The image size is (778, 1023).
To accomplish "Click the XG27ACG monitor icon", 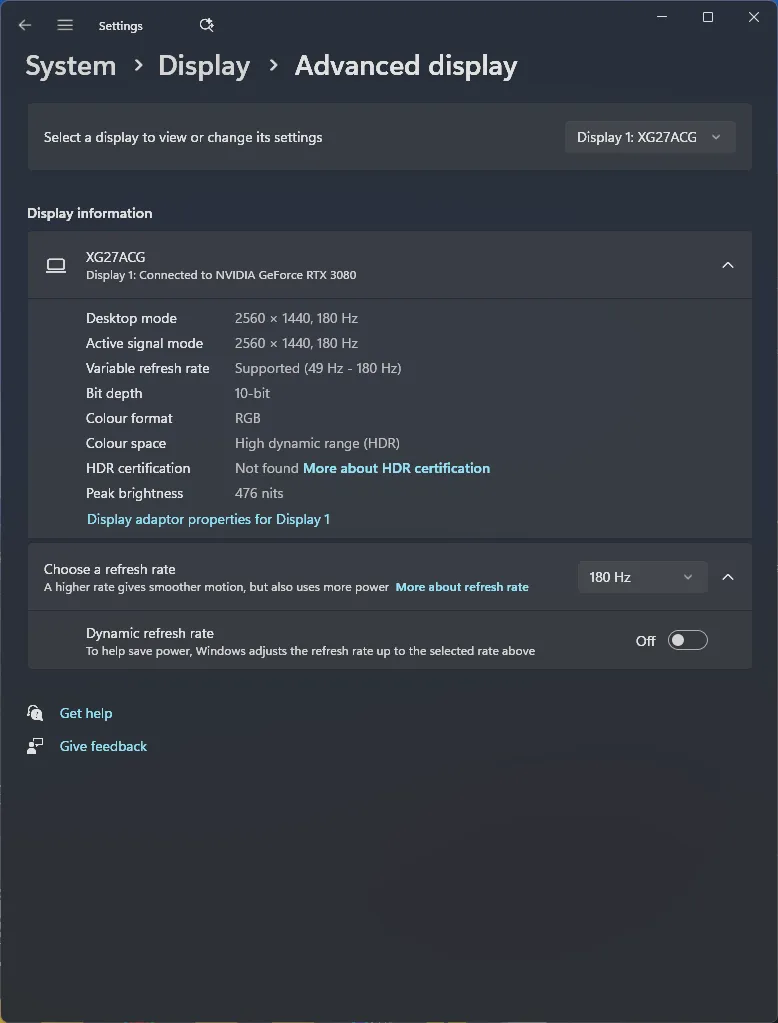I will point(56,265).
